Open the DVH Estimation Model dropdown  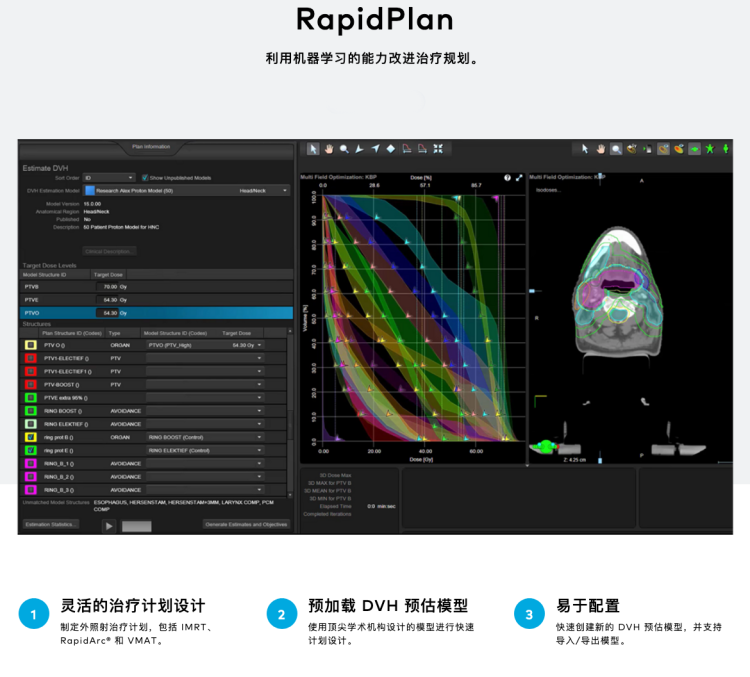187,190
